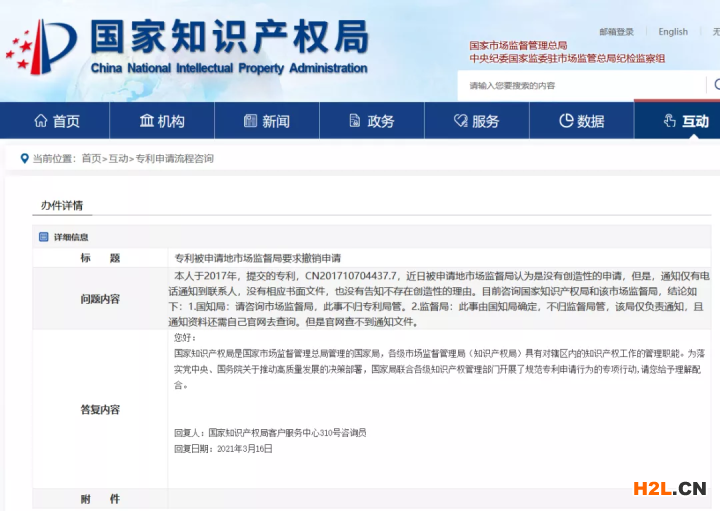Viewport: 720px width, 511px height.
Task: Click 专利申请流程咨询 in the breadcrumb
Action: pyautogui.click(x=174, y=158)
